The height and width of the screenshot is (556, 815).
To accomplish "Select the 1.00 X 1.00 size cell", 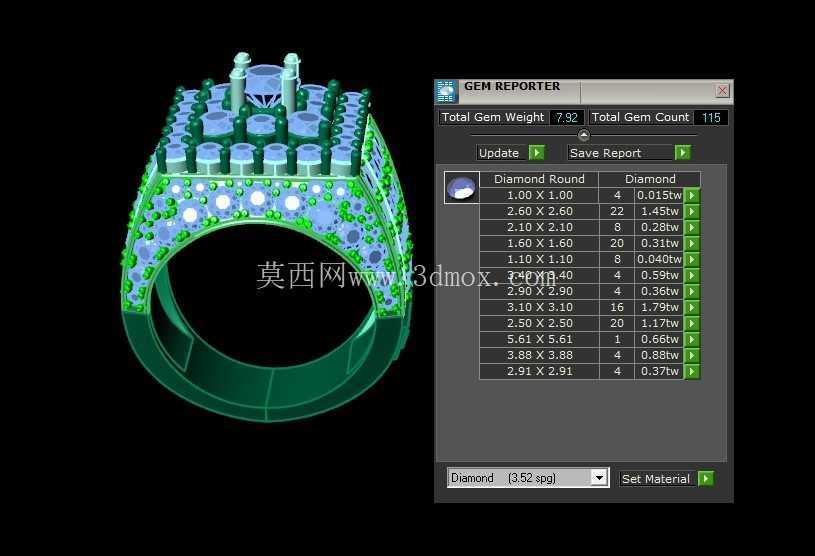I will 540,195.
